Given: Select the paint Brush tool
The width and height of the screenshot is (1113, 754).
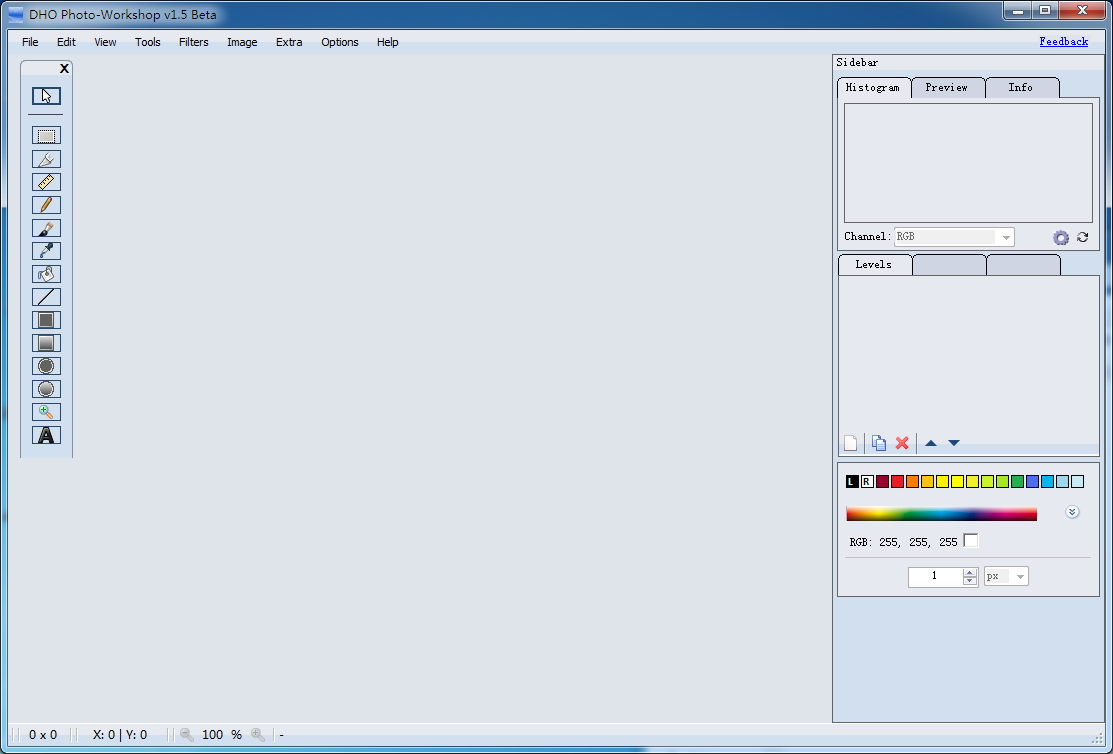Looking at the screenshot, I should point(46,228).
